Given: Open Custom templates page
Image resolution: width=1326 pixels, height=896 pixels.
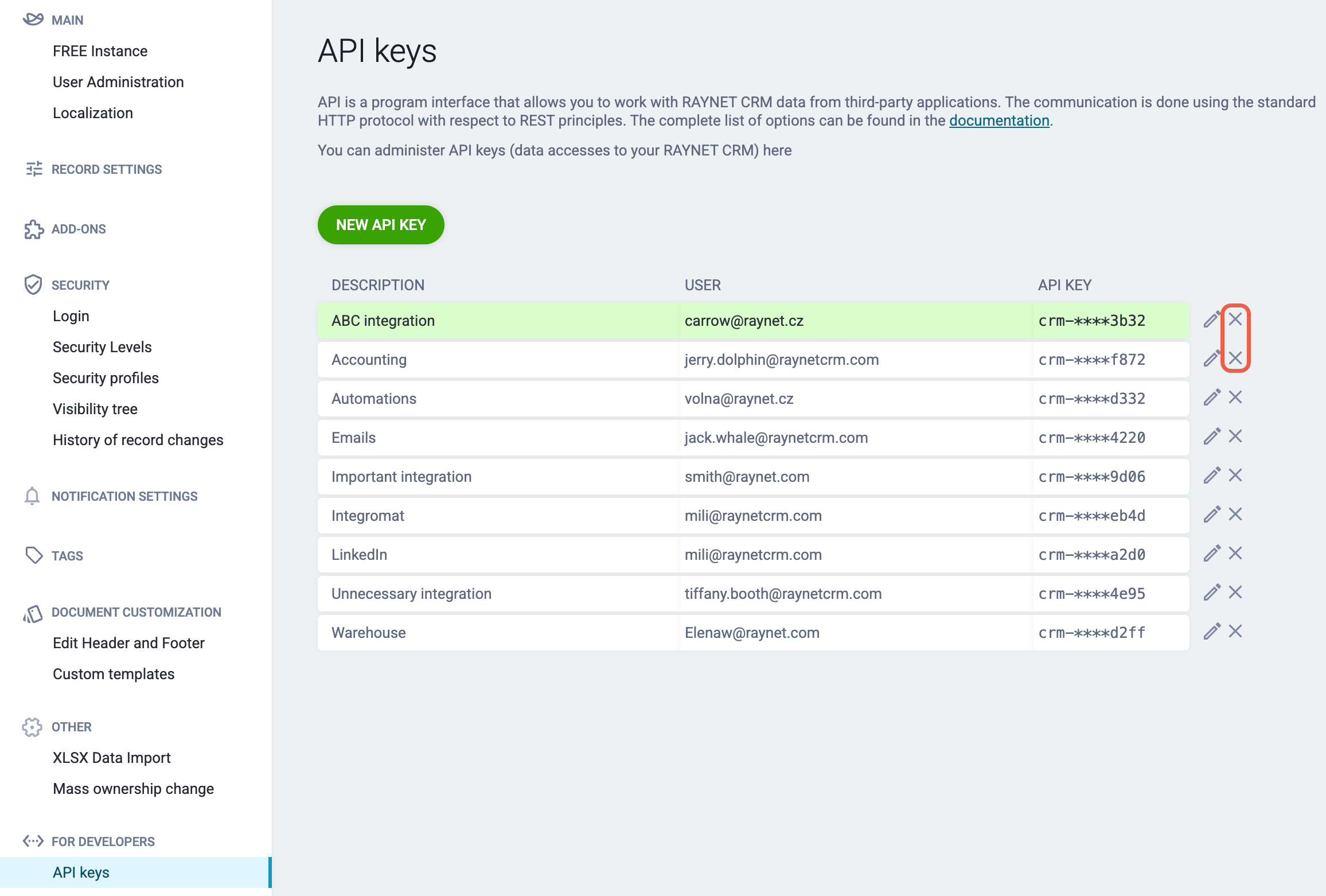Looking at the screenshot, I should pos(114,674).
